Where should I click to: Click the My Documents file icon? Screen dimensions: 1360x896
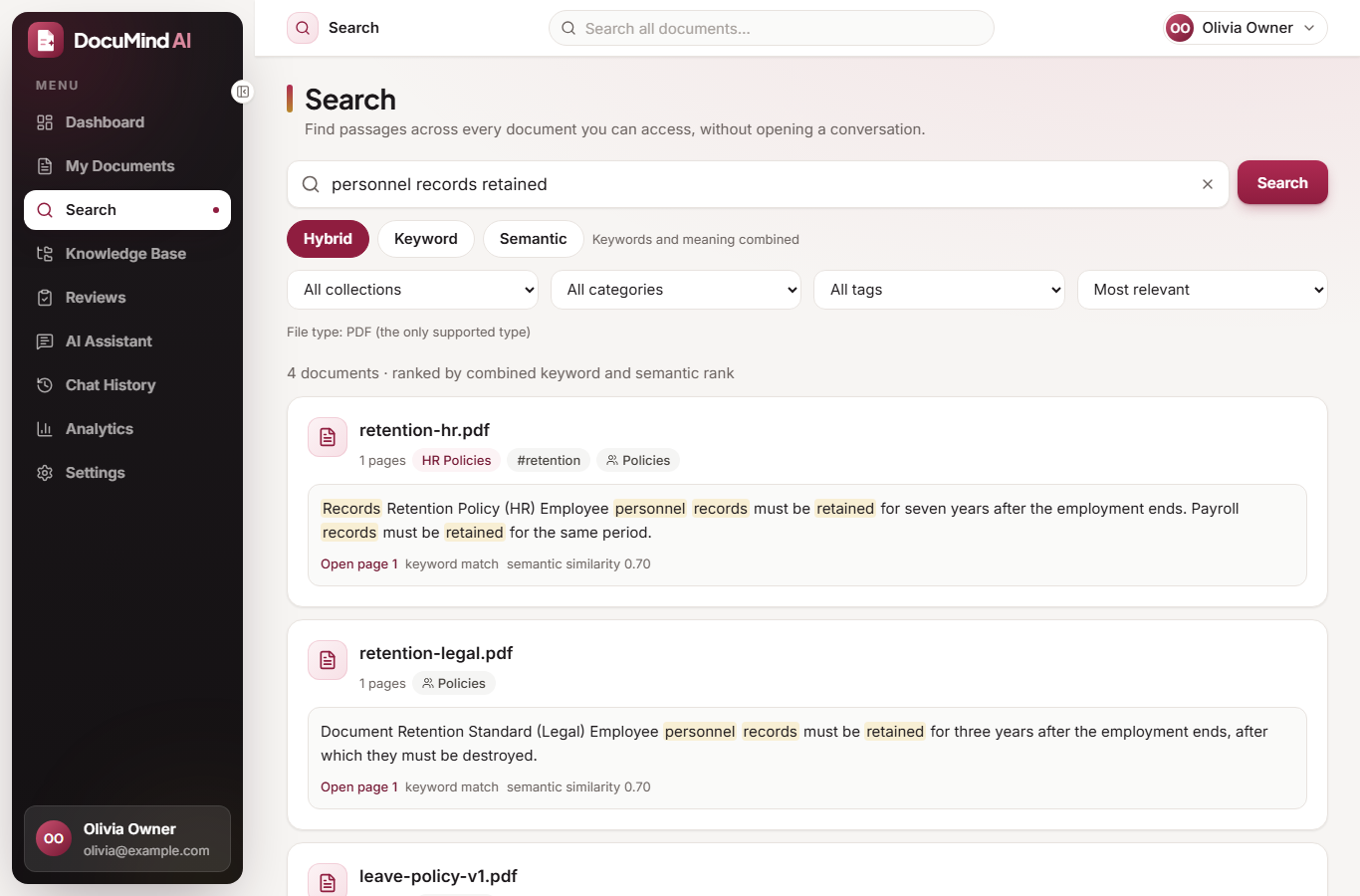(x=45, y=166)
